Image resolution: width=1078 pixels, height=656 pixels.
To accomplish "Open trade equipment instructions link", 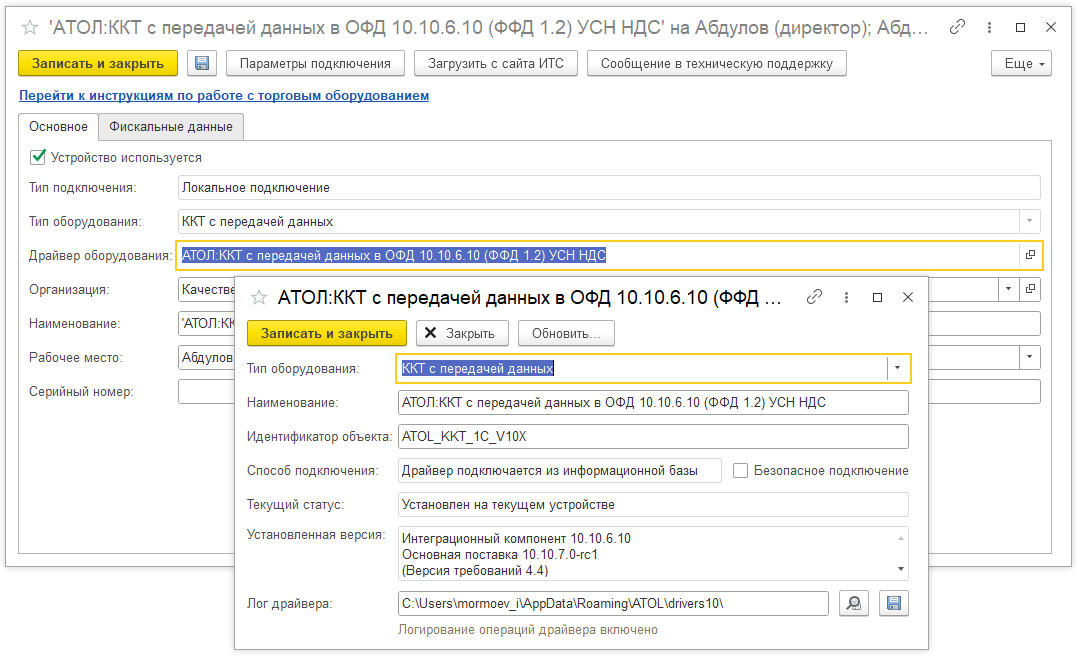I will point(224,96).
